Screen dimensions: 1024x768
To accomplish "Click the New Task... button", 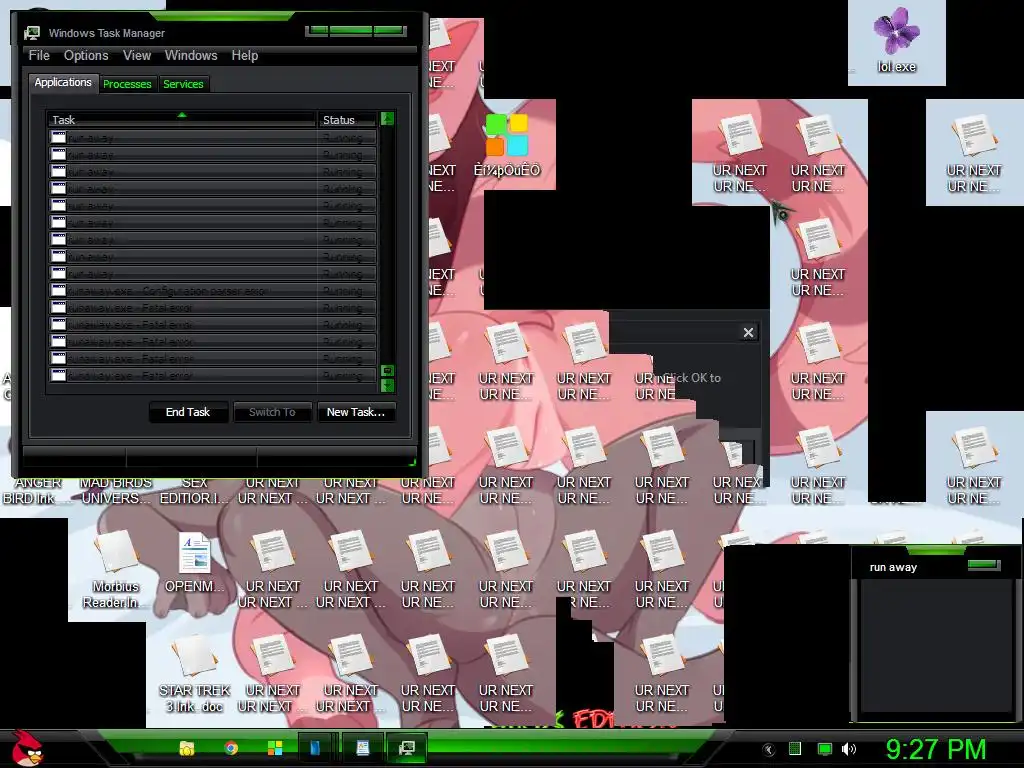I will (356, 412).
